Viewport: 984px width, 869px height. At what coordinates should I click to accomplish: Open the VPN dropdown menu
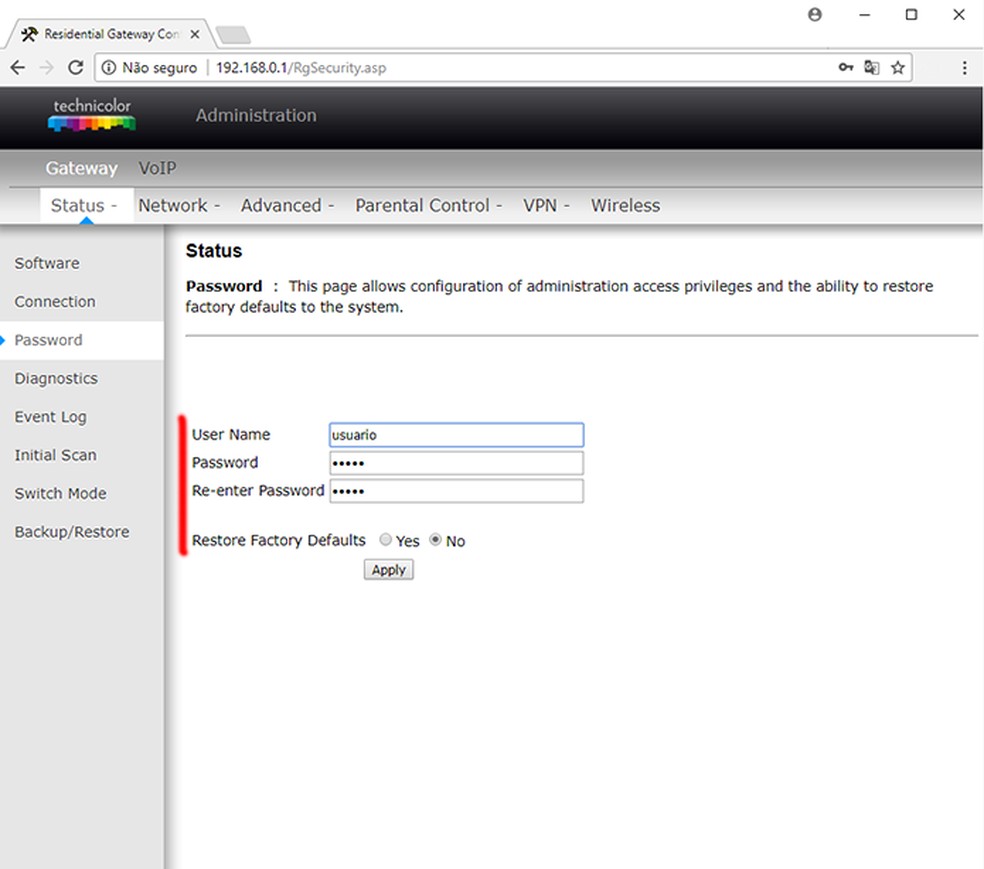(540, 205)
